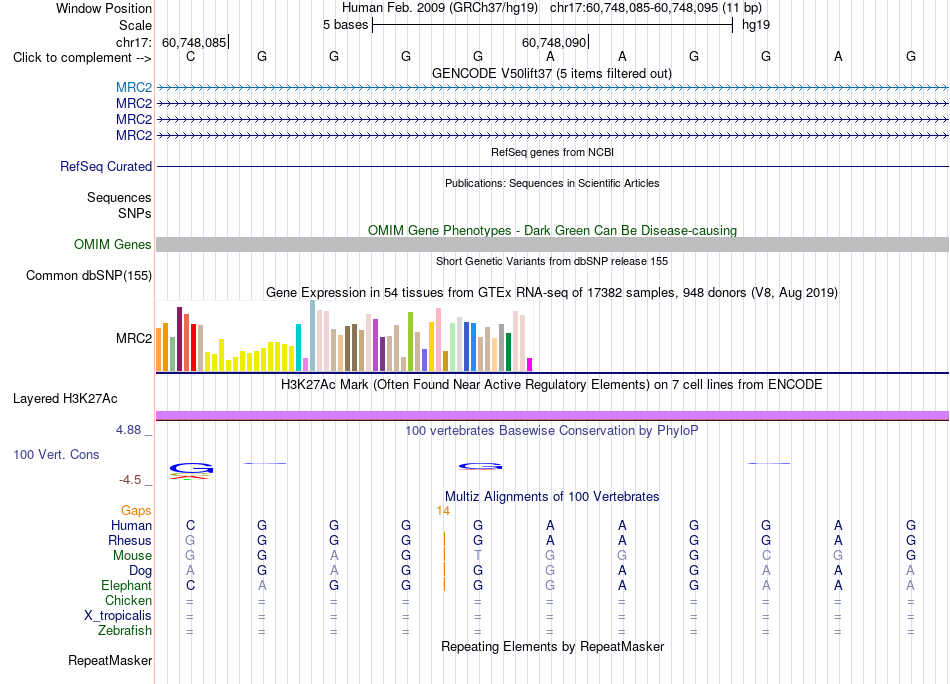The image size is (950, 684).
Task: Click the Layered H3K27Ac track label
Action: 65,399
